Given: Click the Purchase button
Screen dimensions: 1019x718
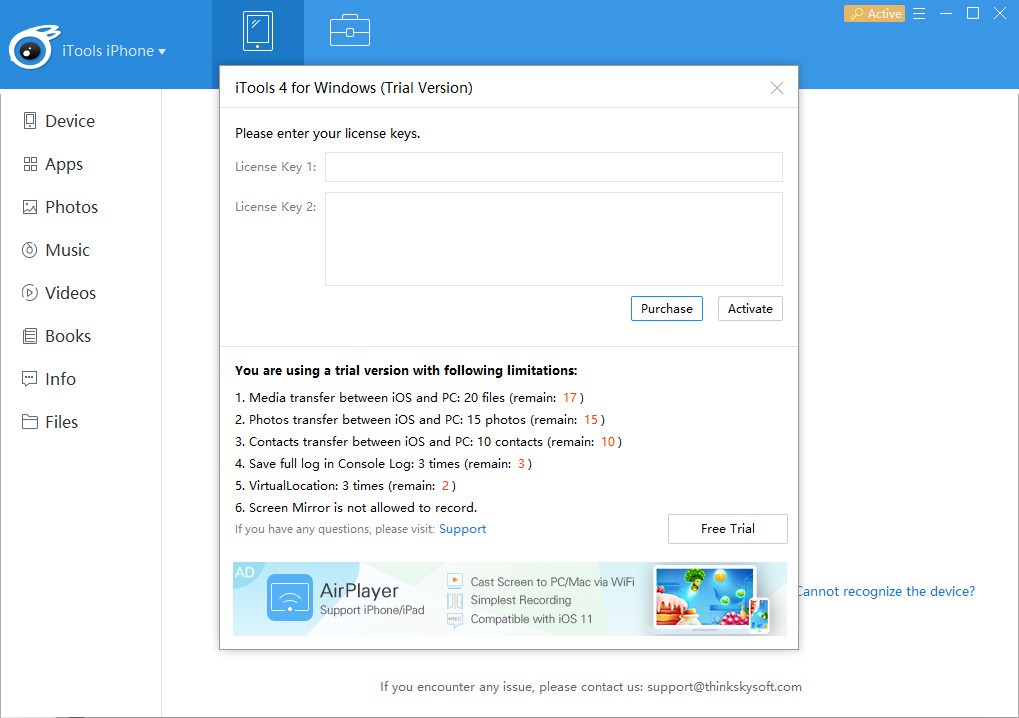Looking at the screenshot, I should [x=666, y=308].
